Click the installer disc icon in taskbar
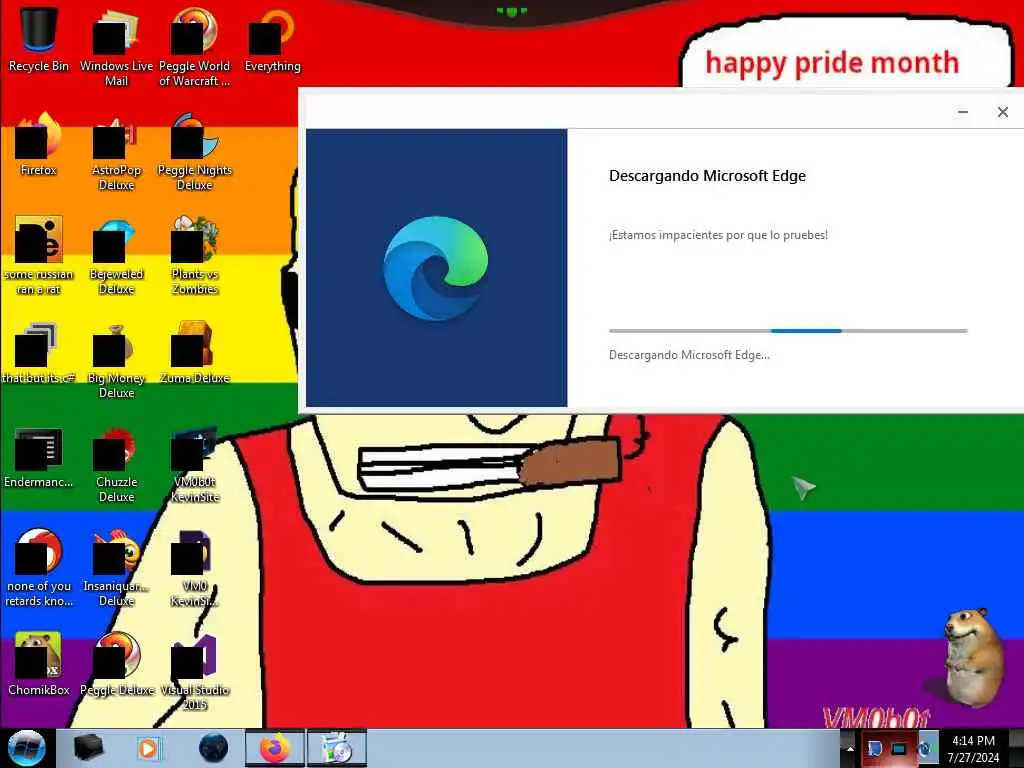 (x=337, y=748)
